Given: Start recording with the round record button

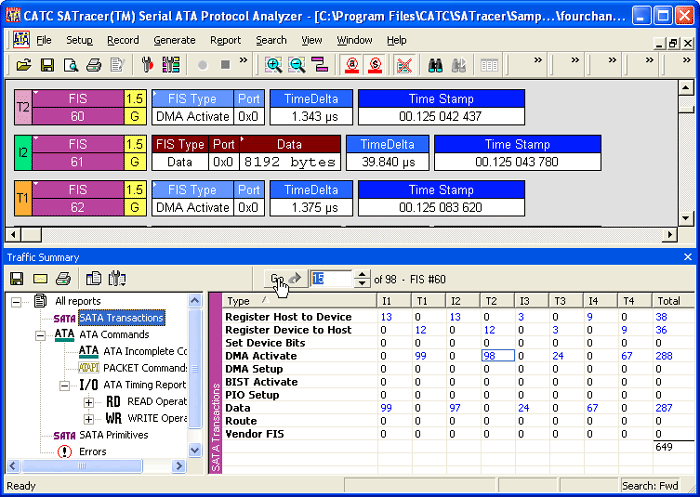Looking at the screenshot, I should coord(202,65).
